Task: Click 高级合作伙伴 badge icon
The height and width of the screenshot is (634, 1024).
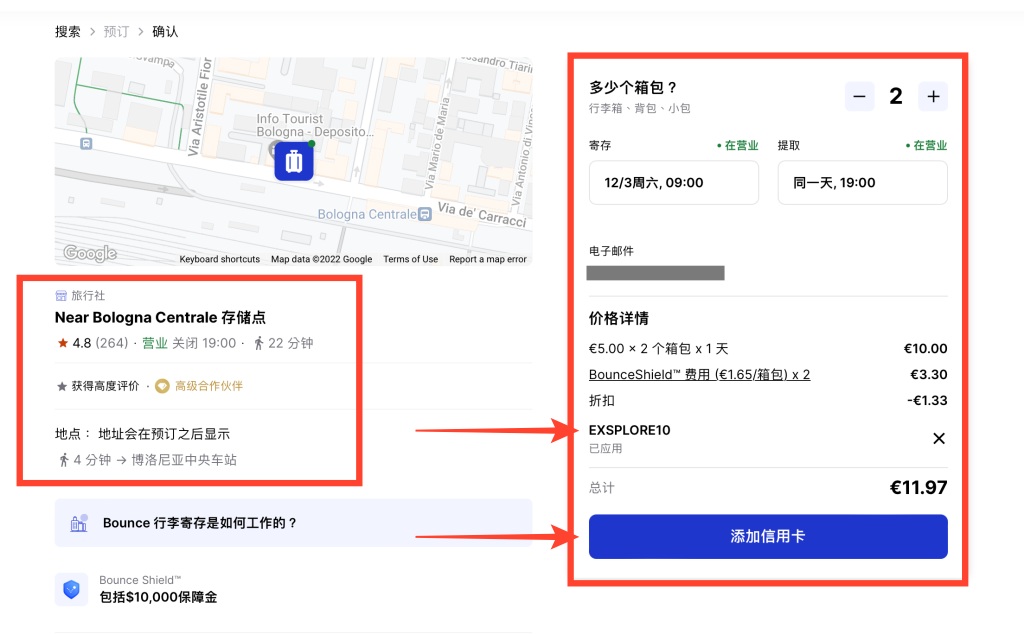Action: click(x=162, y=387)
